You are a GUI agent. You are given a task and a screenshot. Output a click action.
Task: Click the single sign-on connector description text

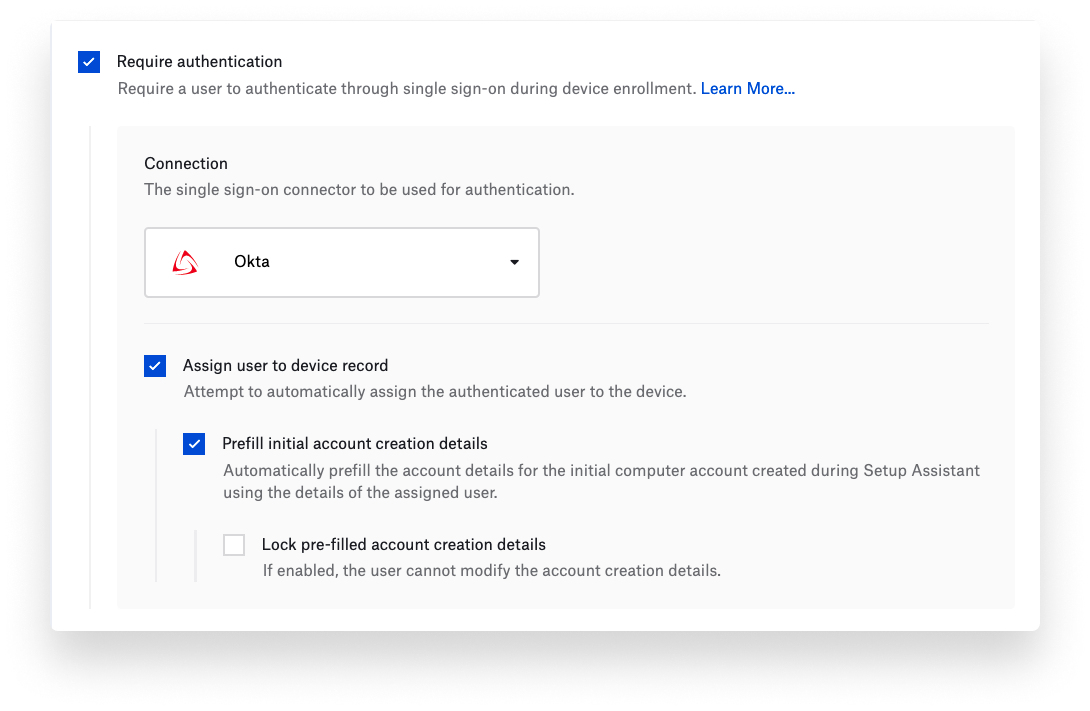coord(359,189)
